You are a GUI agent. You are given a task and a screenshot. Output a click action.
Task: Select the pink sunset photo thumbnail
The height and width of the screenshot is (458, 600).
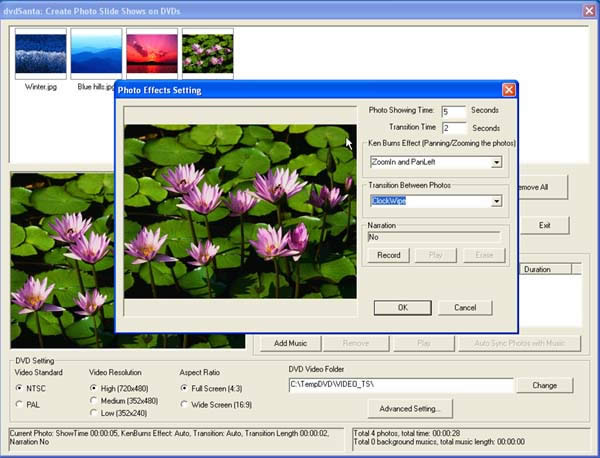pos(152,54)
